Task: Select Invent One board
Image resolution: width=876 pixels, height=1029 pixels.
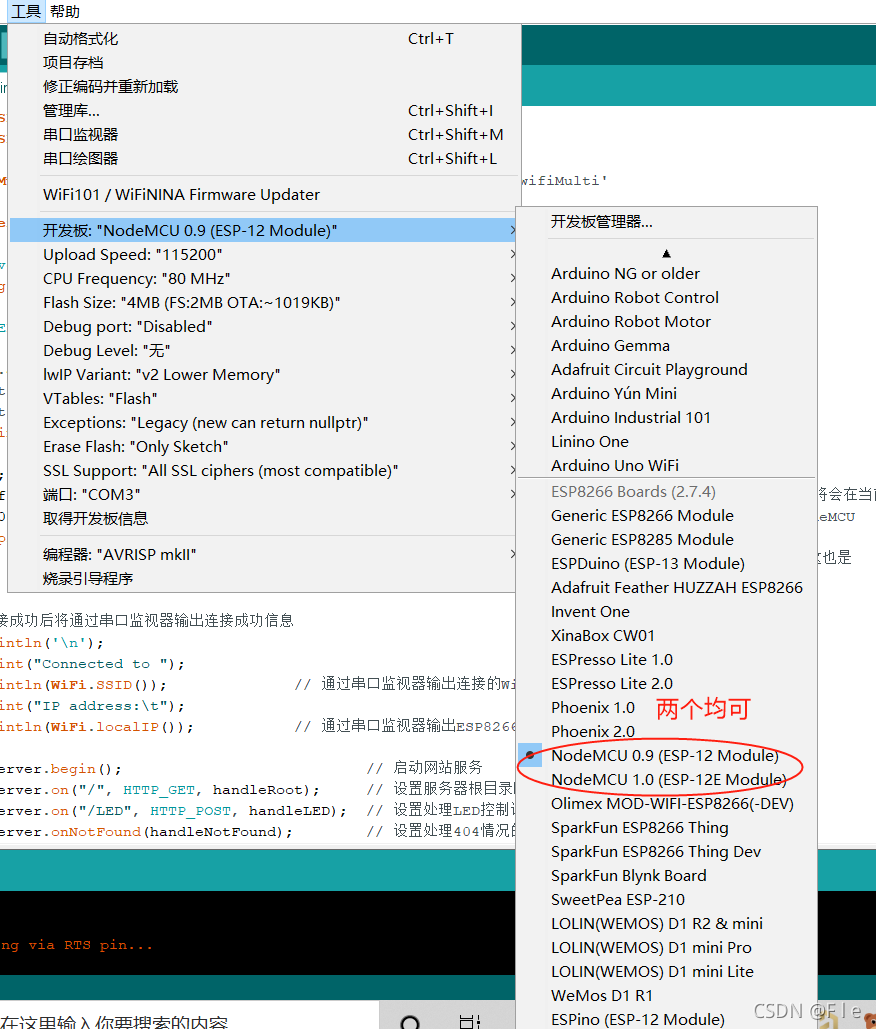Action: [x=667, y=612]
